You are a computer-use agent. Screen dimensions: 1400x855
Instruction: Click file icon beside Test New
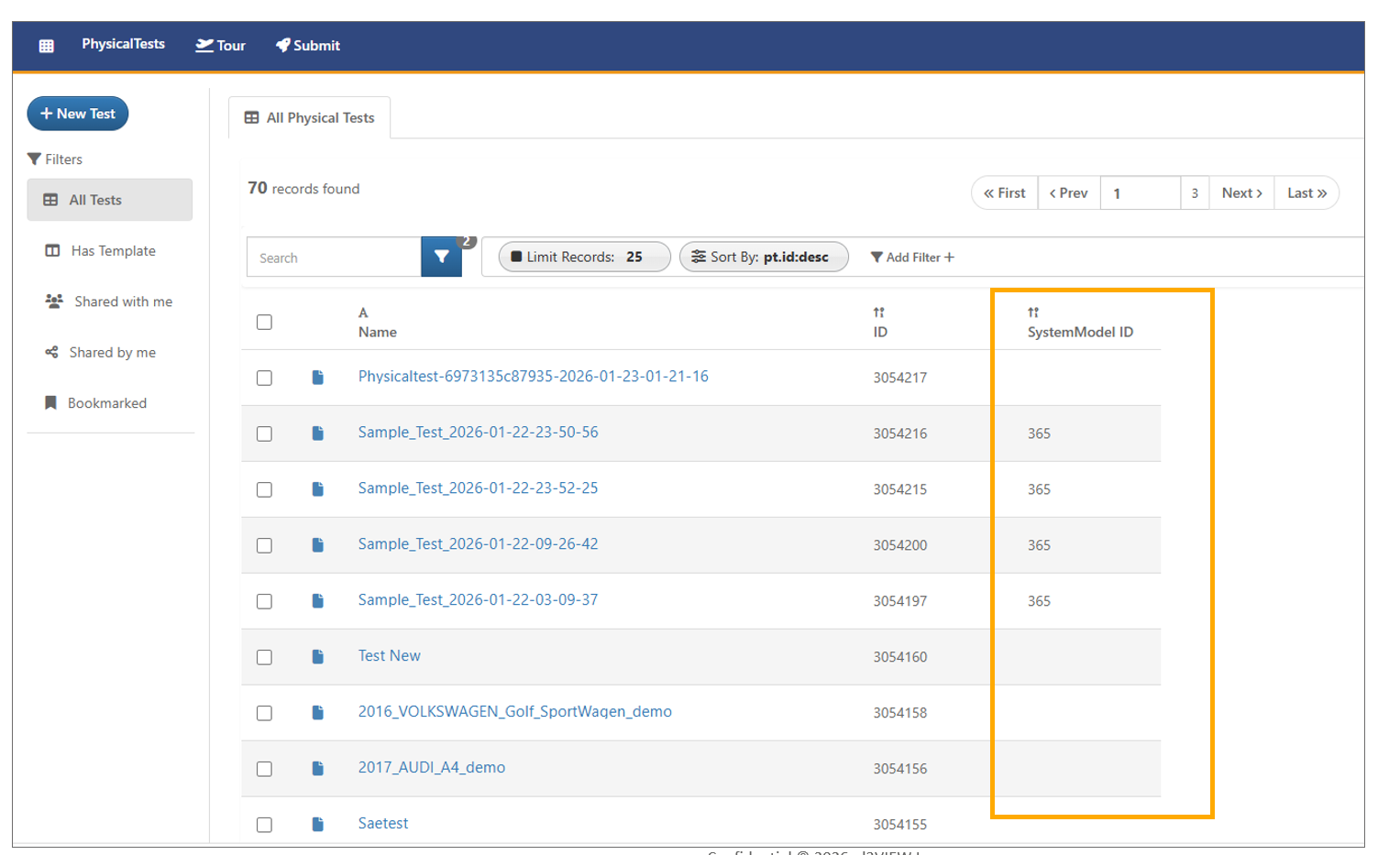pyautogui.click(x=318, y=657)
